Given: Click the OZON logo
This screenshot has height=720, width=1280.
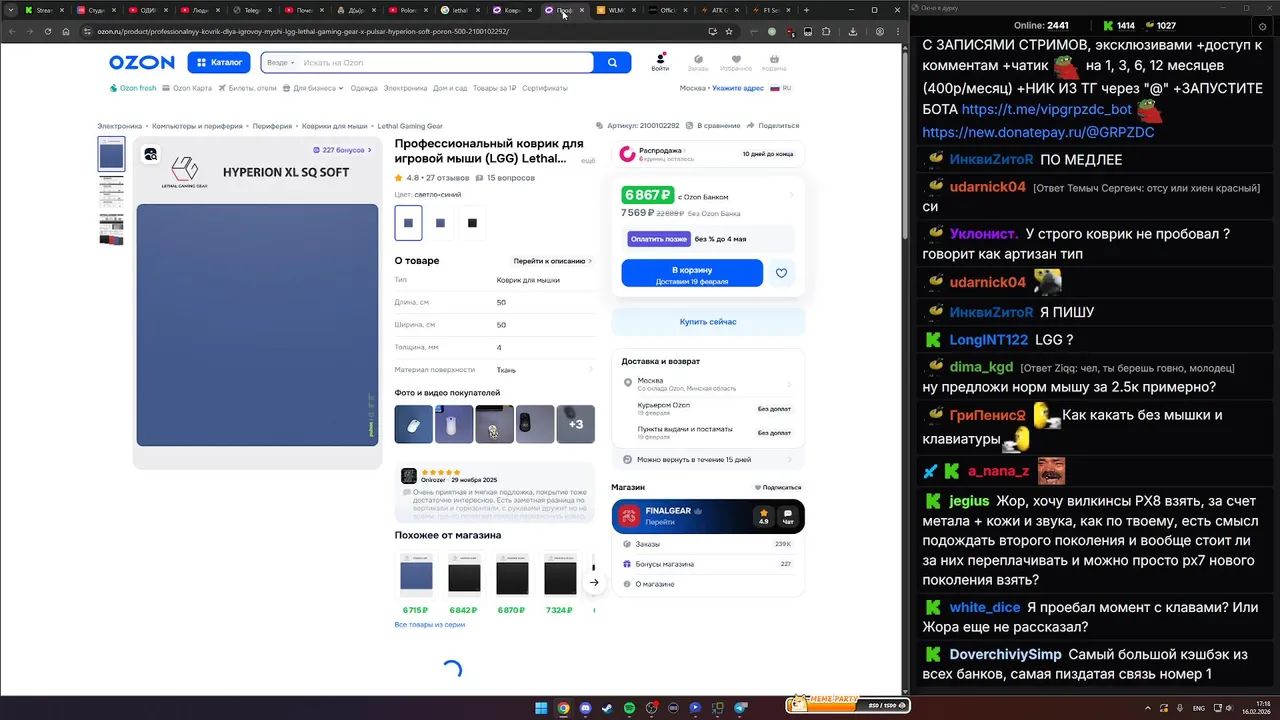Looking at the screenshot, I should coord(142,62).
